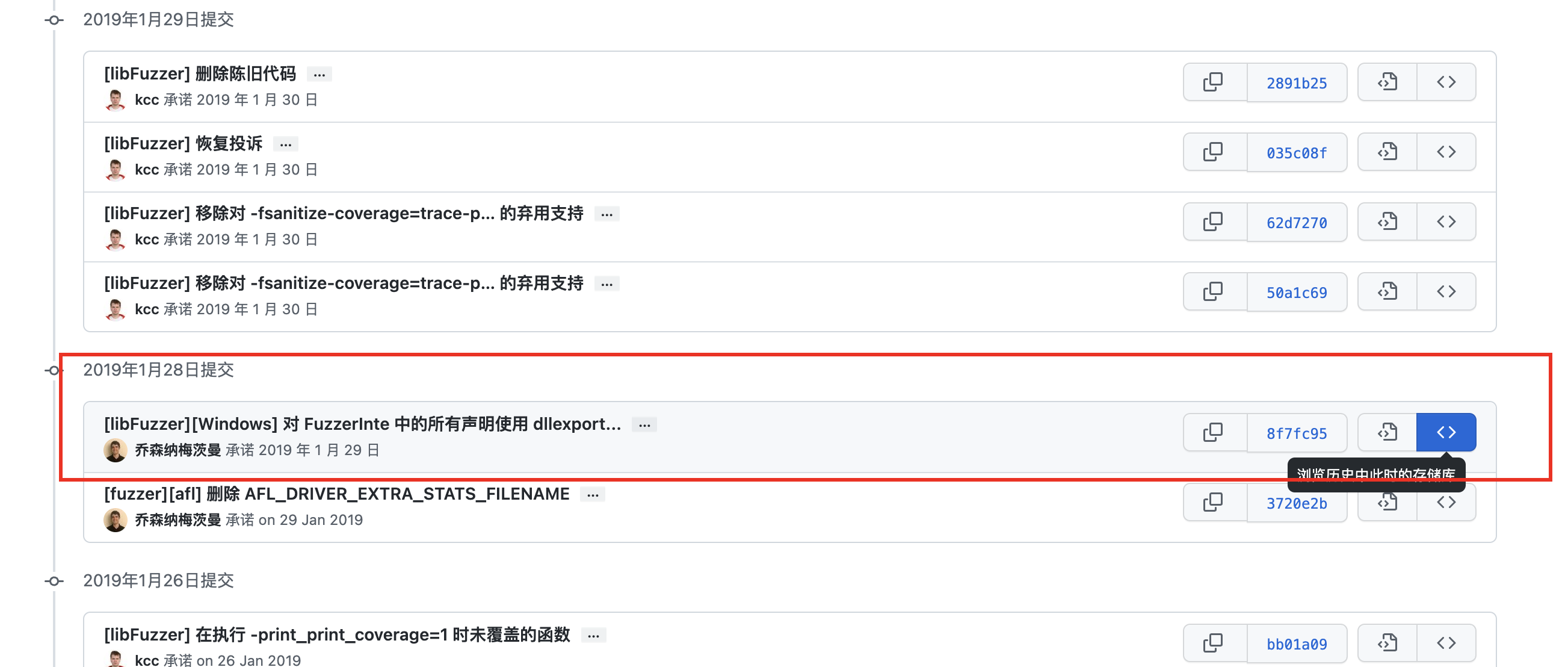
Task: Click the highlighted browse-code icon beside 8f7fc95
Action: click(x=1447, y=432)
